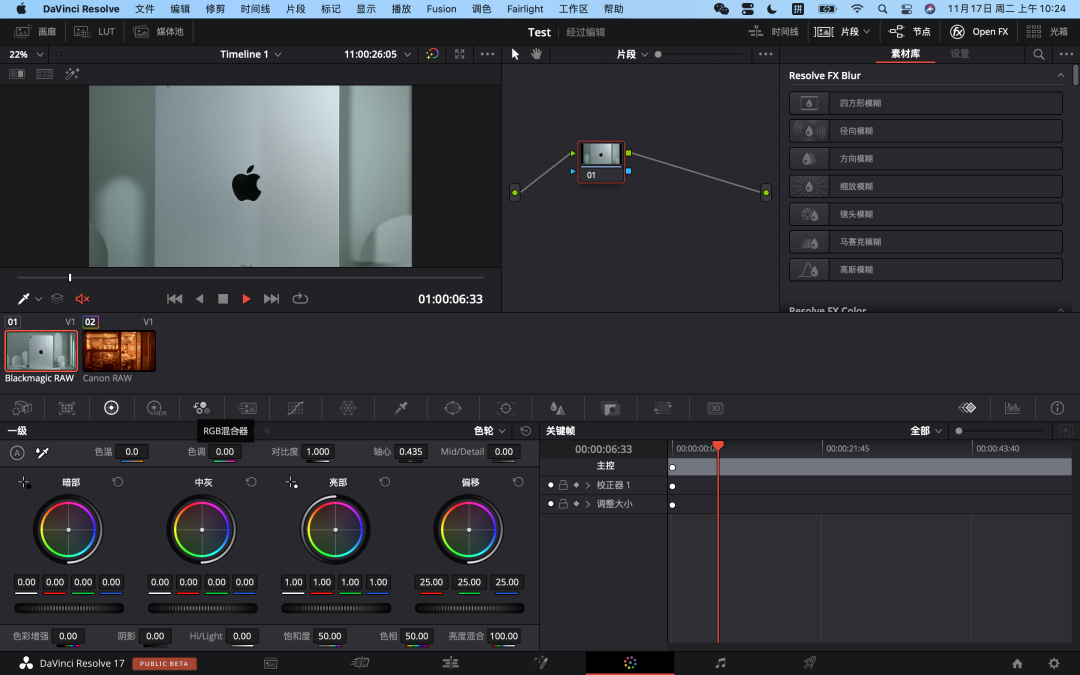The height and width of the screenshot is (675, 1080).
Task: Switch to the 设置 tab in OpenFX panel
Action: 959,54
